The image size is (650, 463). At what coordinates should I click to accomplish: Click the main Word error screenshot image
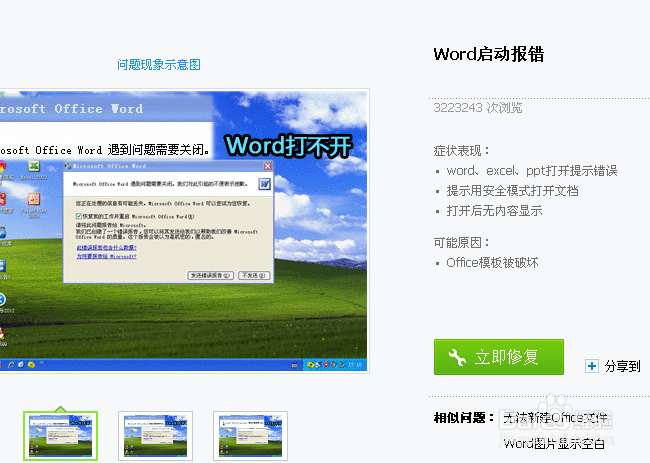point(184,231)
